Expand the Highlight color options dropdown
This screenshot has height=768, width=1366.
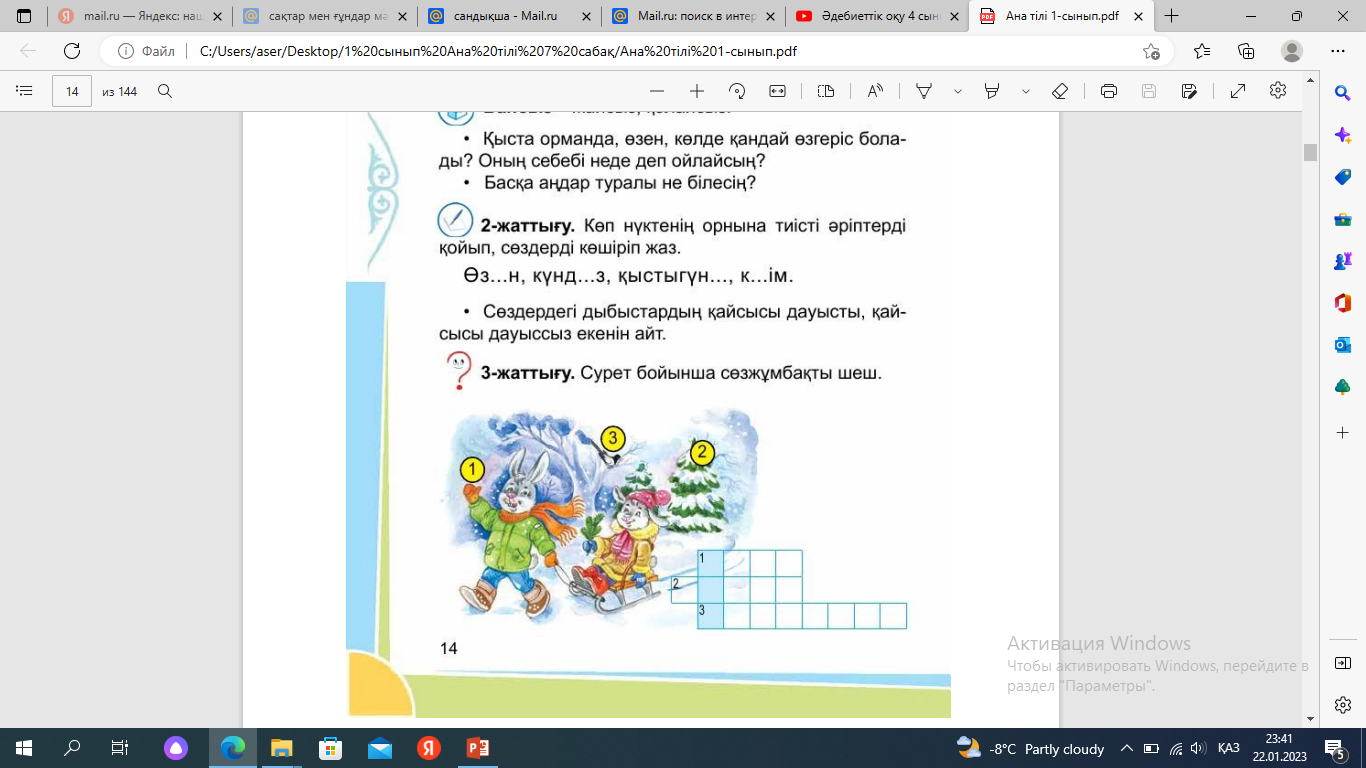pyautogui.click(x=1025, y=91)
